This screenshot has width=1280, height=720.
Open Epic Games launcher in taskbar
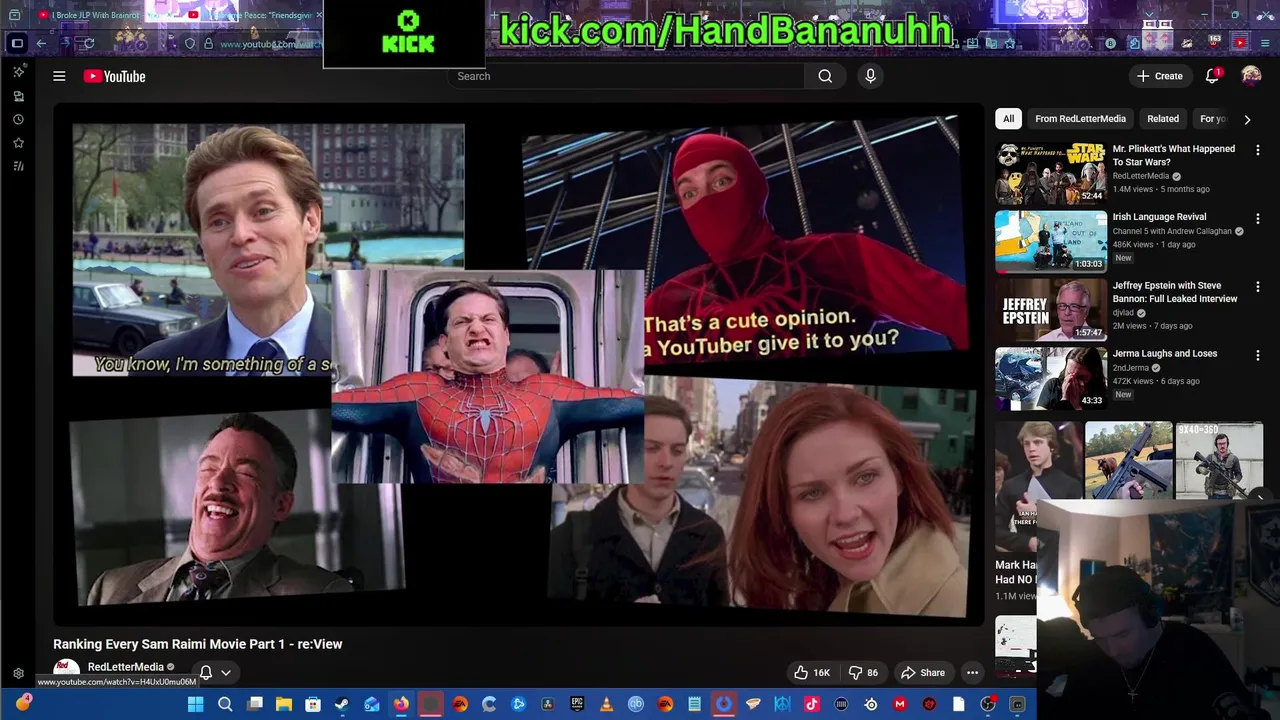tap(577, 704)
